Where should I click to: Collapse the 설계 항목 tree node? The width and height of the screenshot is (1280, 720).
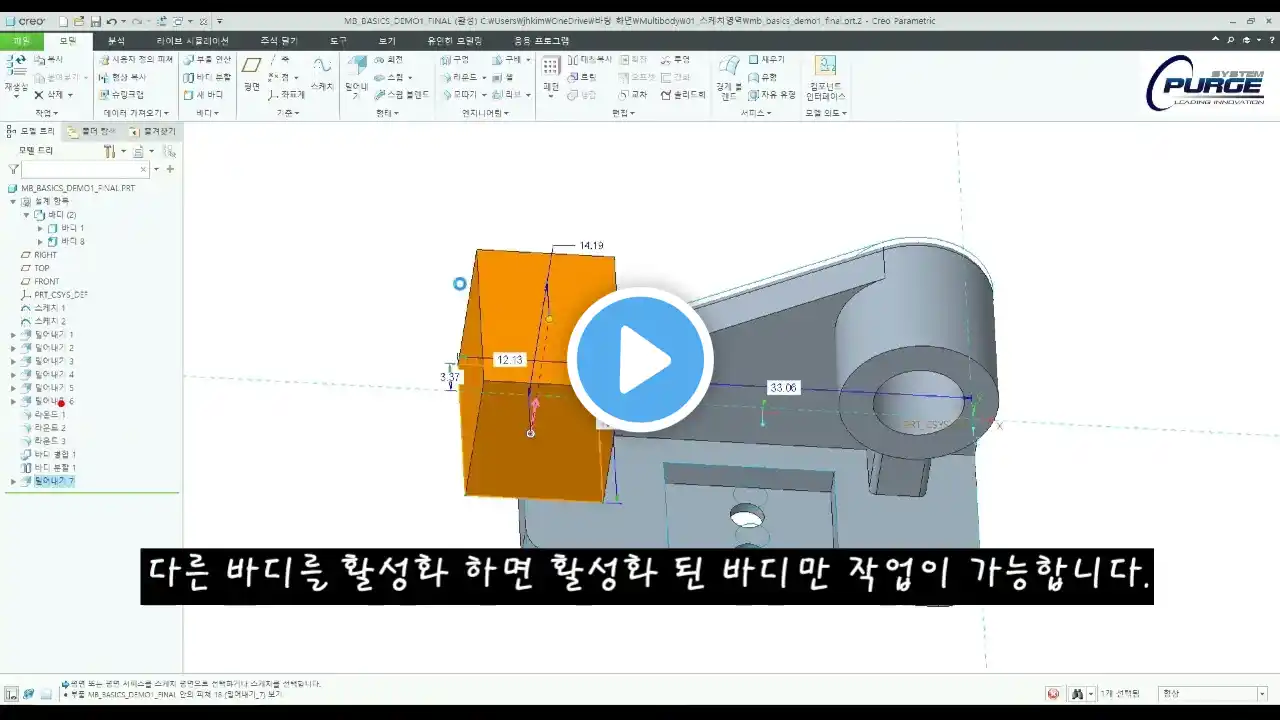tap(13, 201)
